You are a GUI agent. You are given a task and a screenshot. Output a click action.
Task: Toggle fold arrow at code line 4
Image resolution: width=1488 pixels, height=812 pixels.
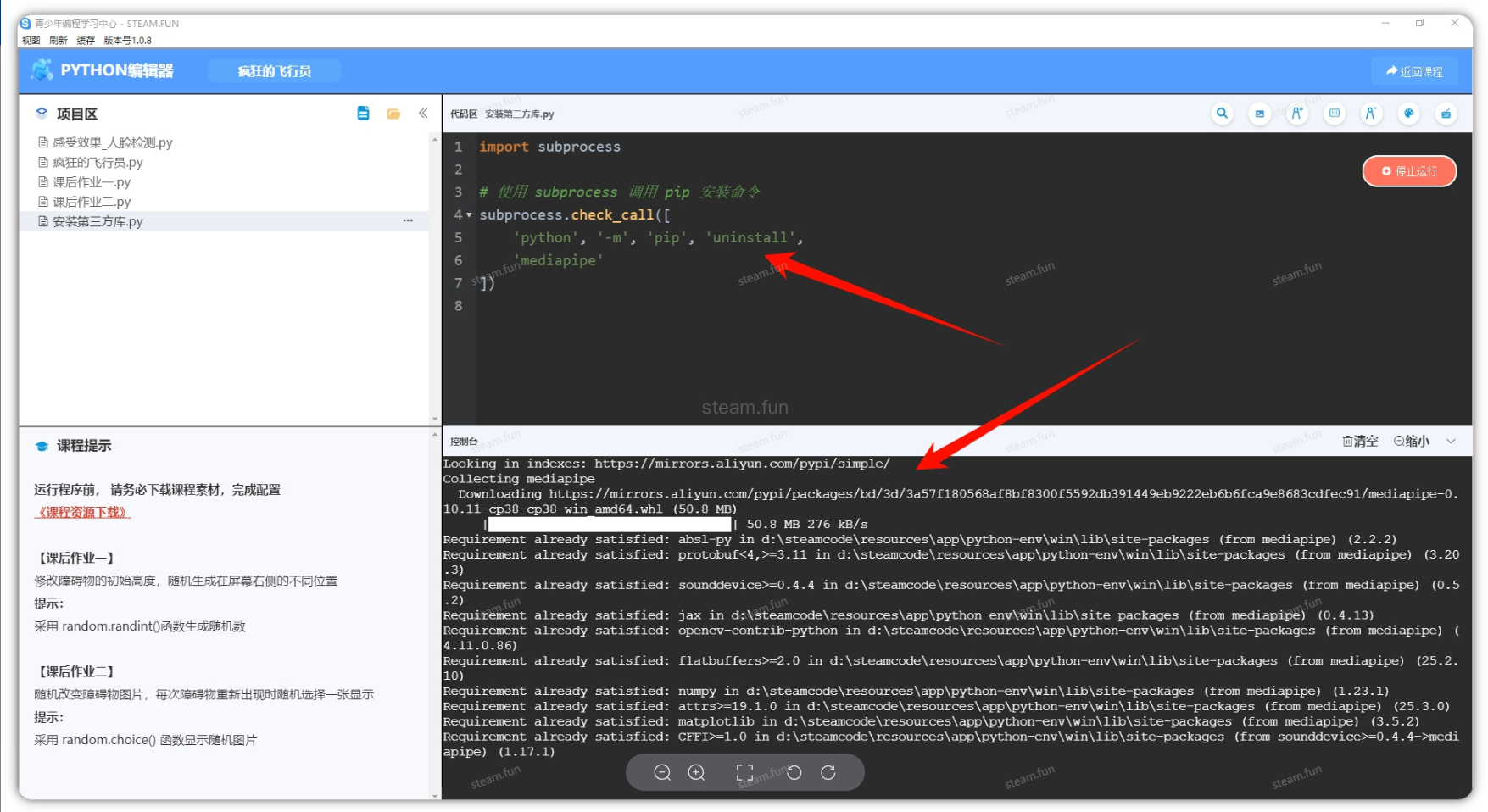click(469, 215)
